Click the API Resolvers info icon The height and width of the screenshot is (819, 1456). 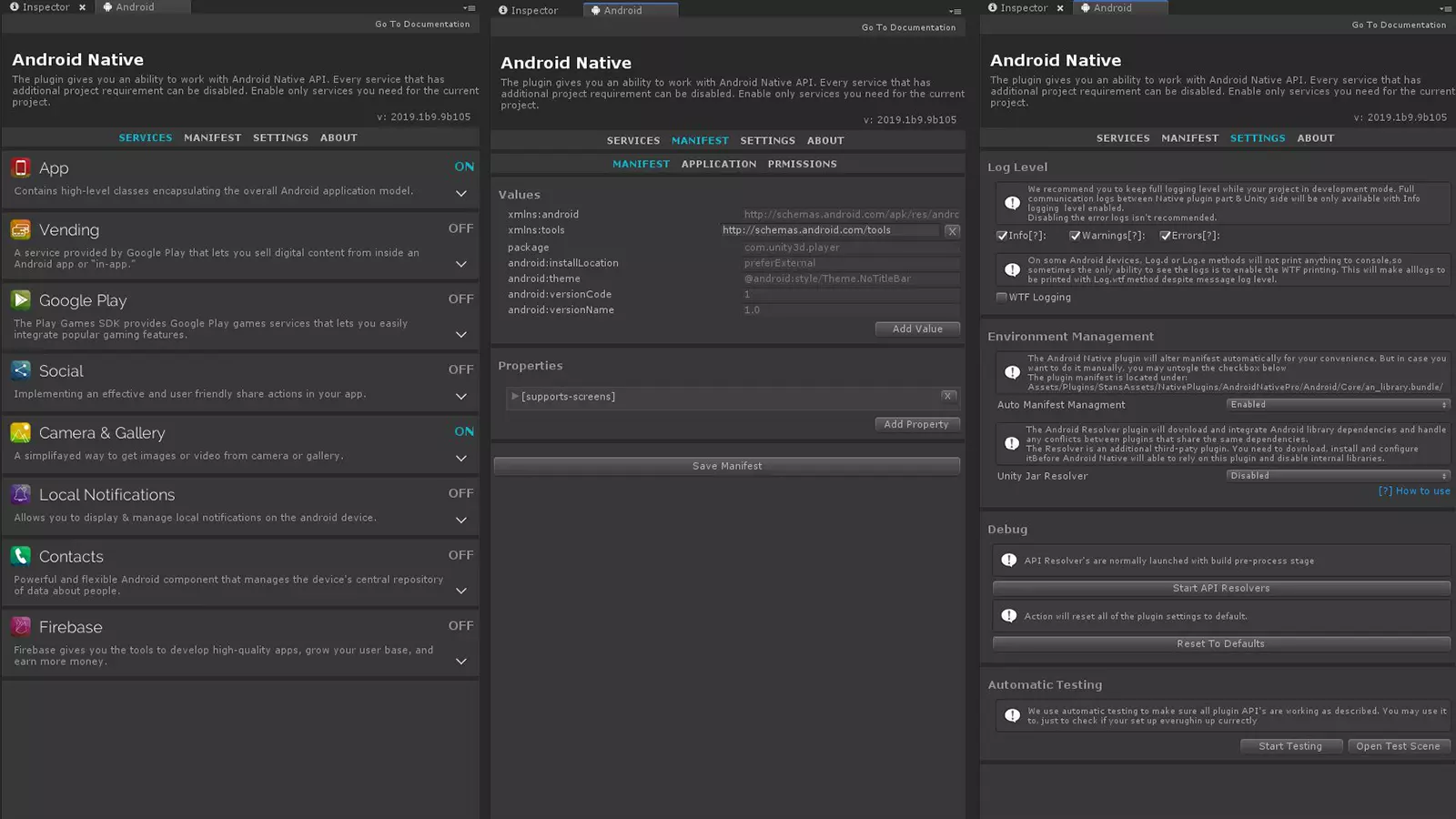[1009, 561]
